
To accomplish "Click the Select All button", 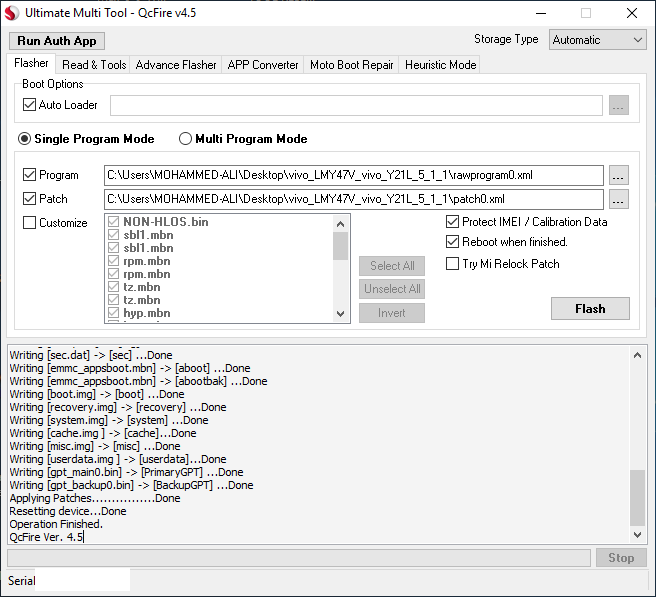I will click(x=392, y=266).
